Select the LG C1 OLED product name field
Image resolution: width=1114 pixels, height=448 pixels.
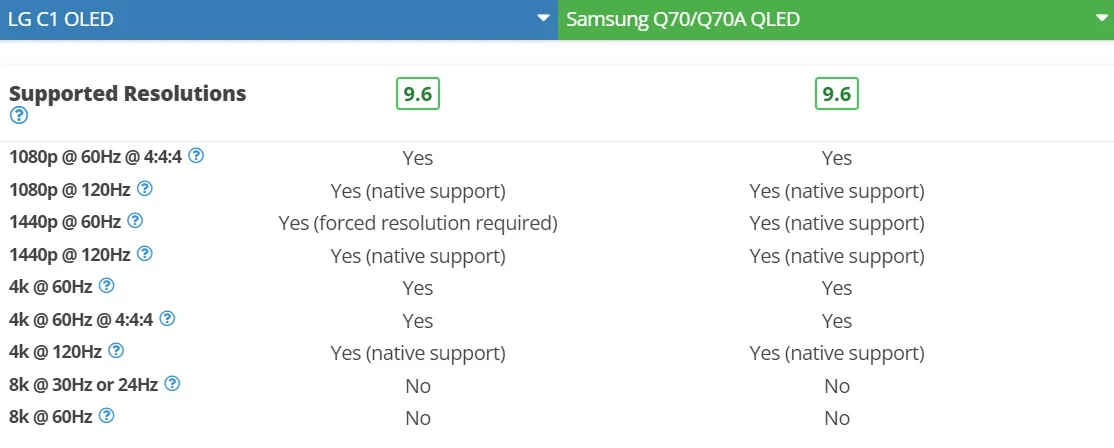(x=278, y=19)
